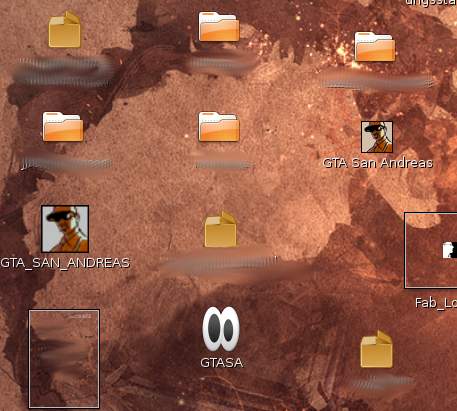
Task: Open the yellow package right of GTASA
Action: [377, 349]
